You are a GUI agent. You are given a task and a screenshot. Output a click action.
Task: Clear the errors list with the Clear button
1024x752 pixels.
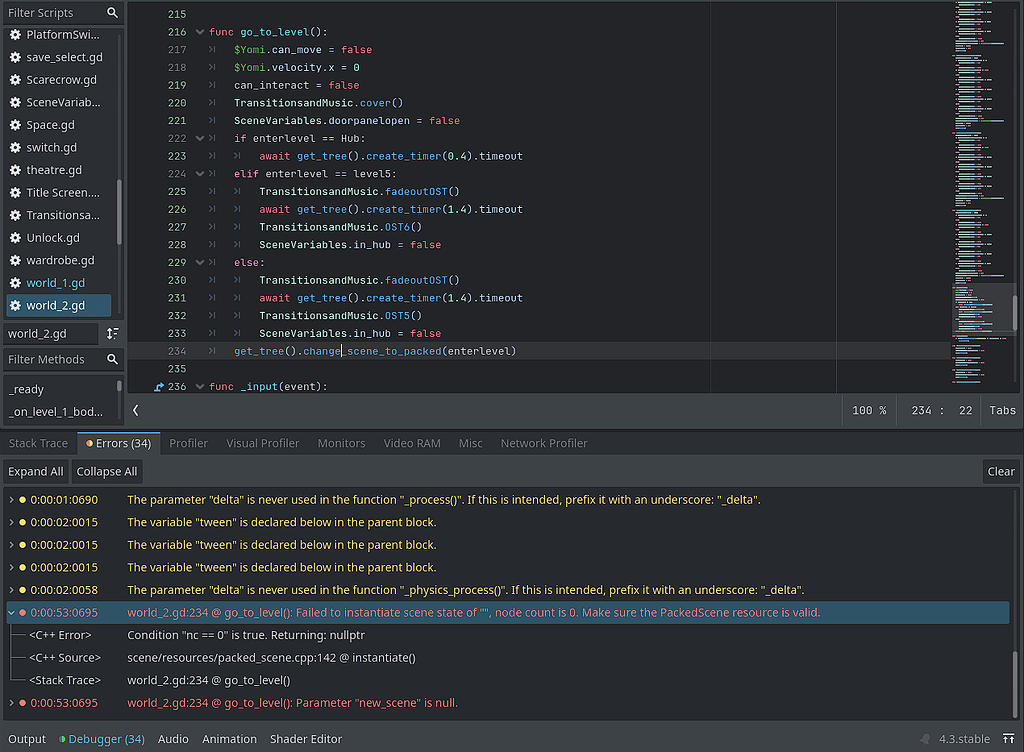(1001, 471)
